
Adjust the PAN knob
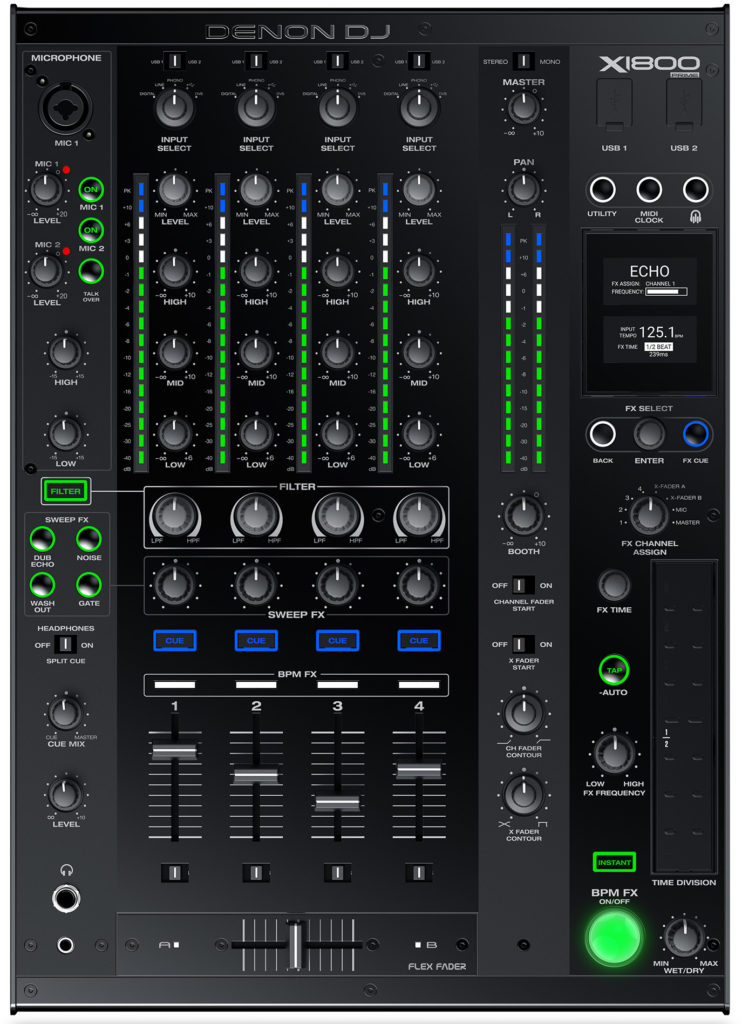[523, 190]
